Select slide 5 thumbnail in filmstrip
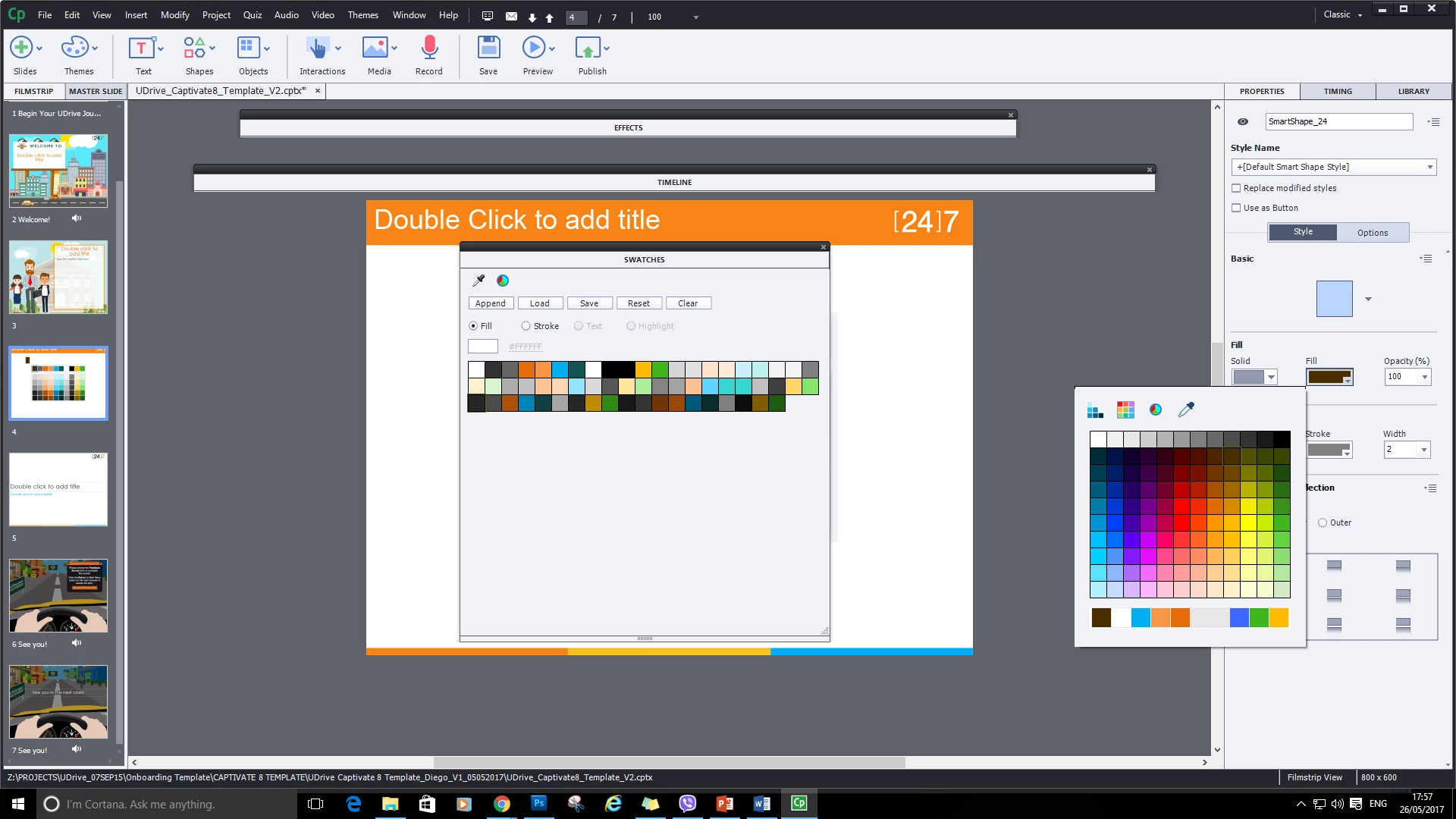The width and height of the screenshot is (1456, 819). 58,489
